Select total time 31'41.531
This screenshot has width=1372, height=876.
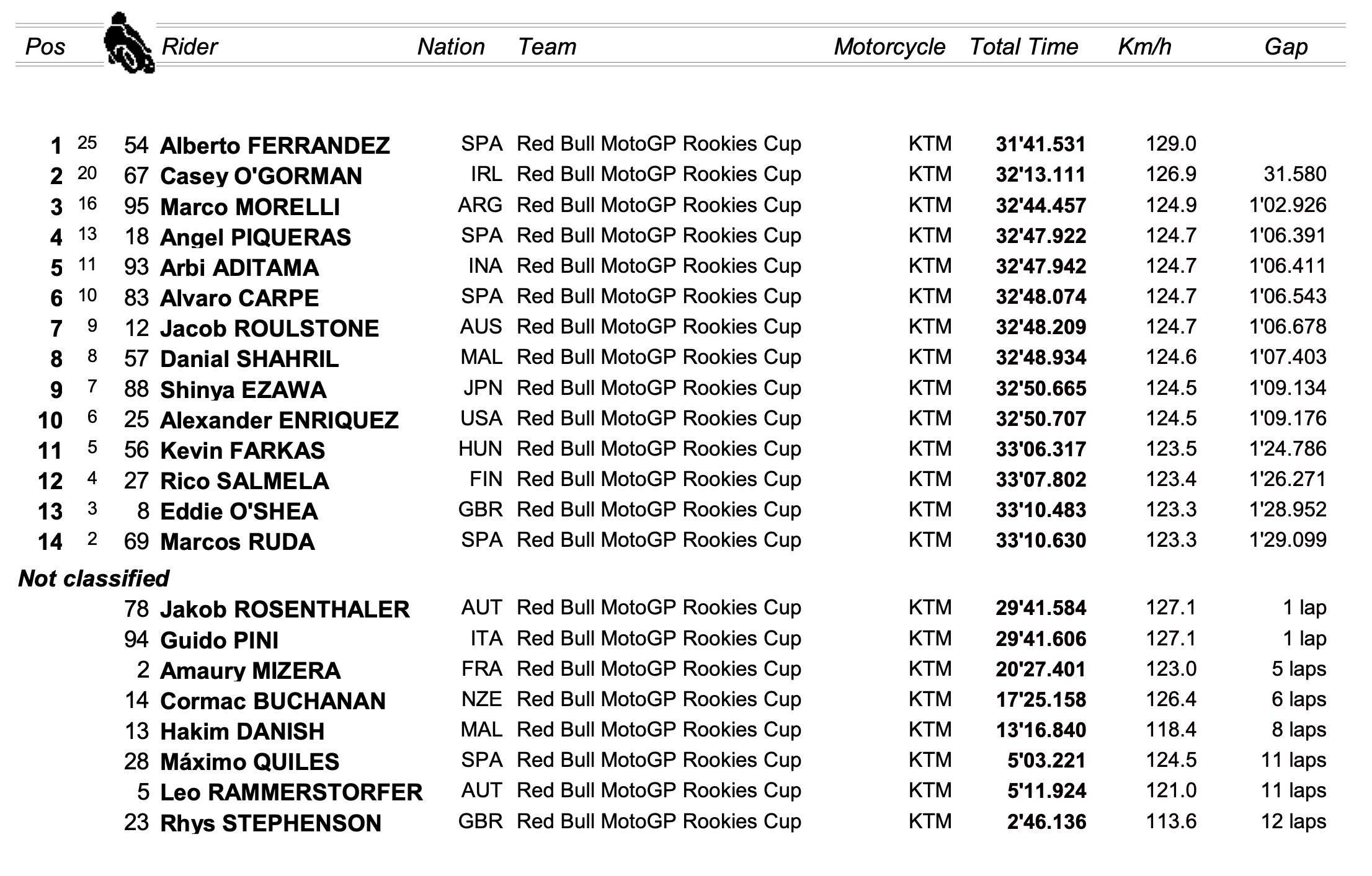(x=1041, y=144)
